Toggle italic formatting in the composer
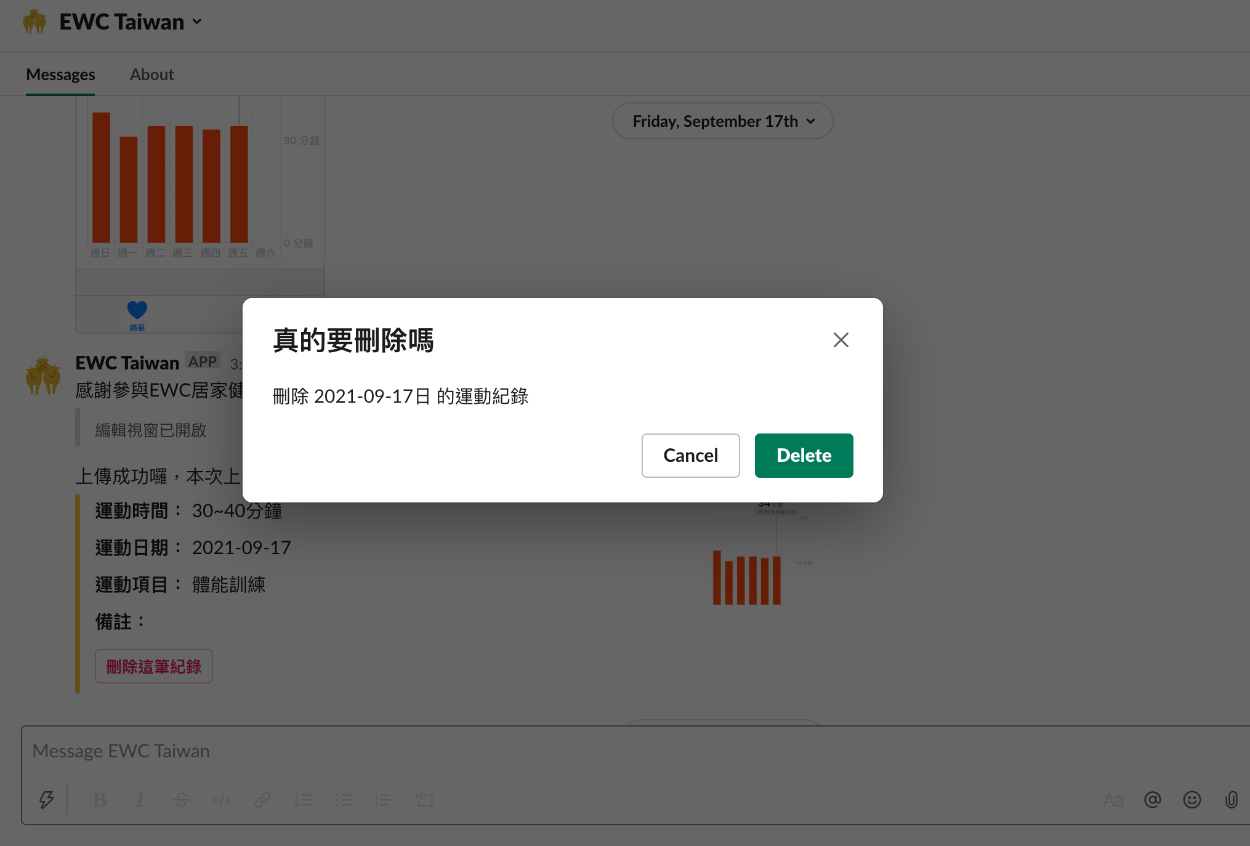The width and height of the screenshot is (1250, 846). tap(140, 800)
